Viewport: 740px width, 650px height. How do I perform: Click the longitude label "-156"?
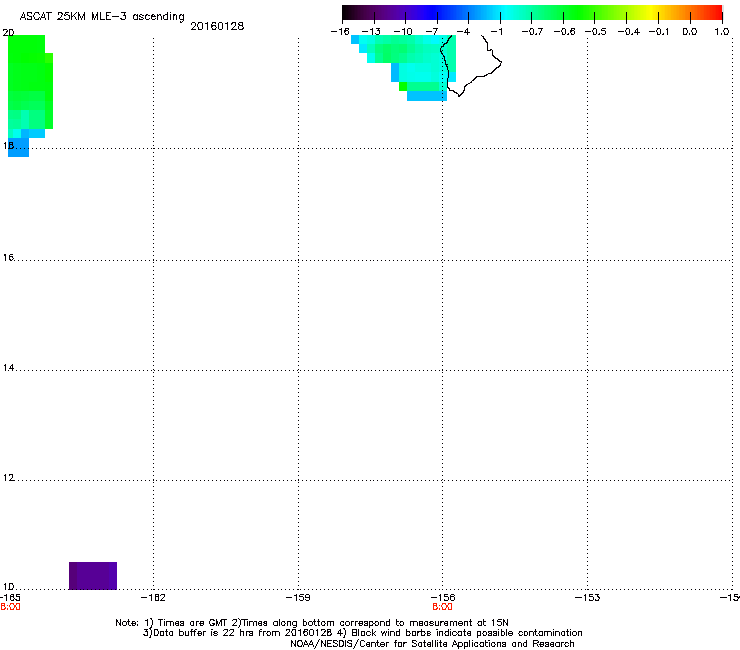(443, 598)
